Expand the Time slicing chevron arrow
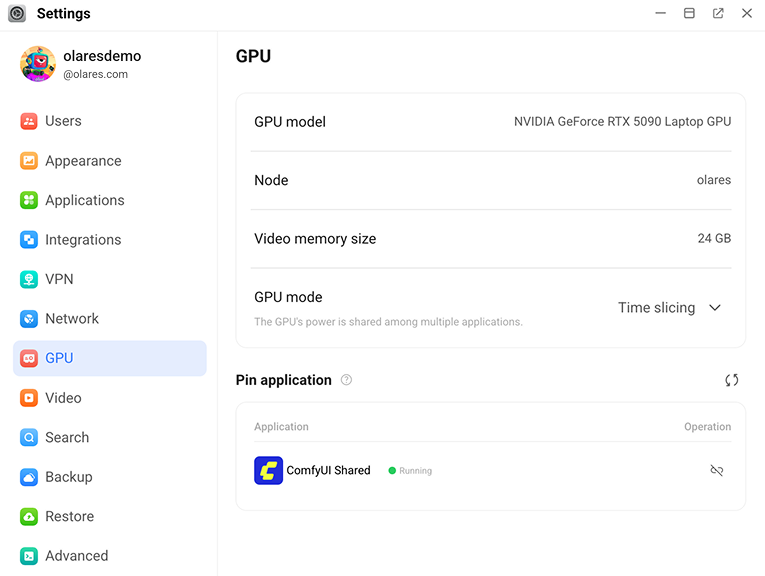This screenshot has width=765, height=576. 715,308
